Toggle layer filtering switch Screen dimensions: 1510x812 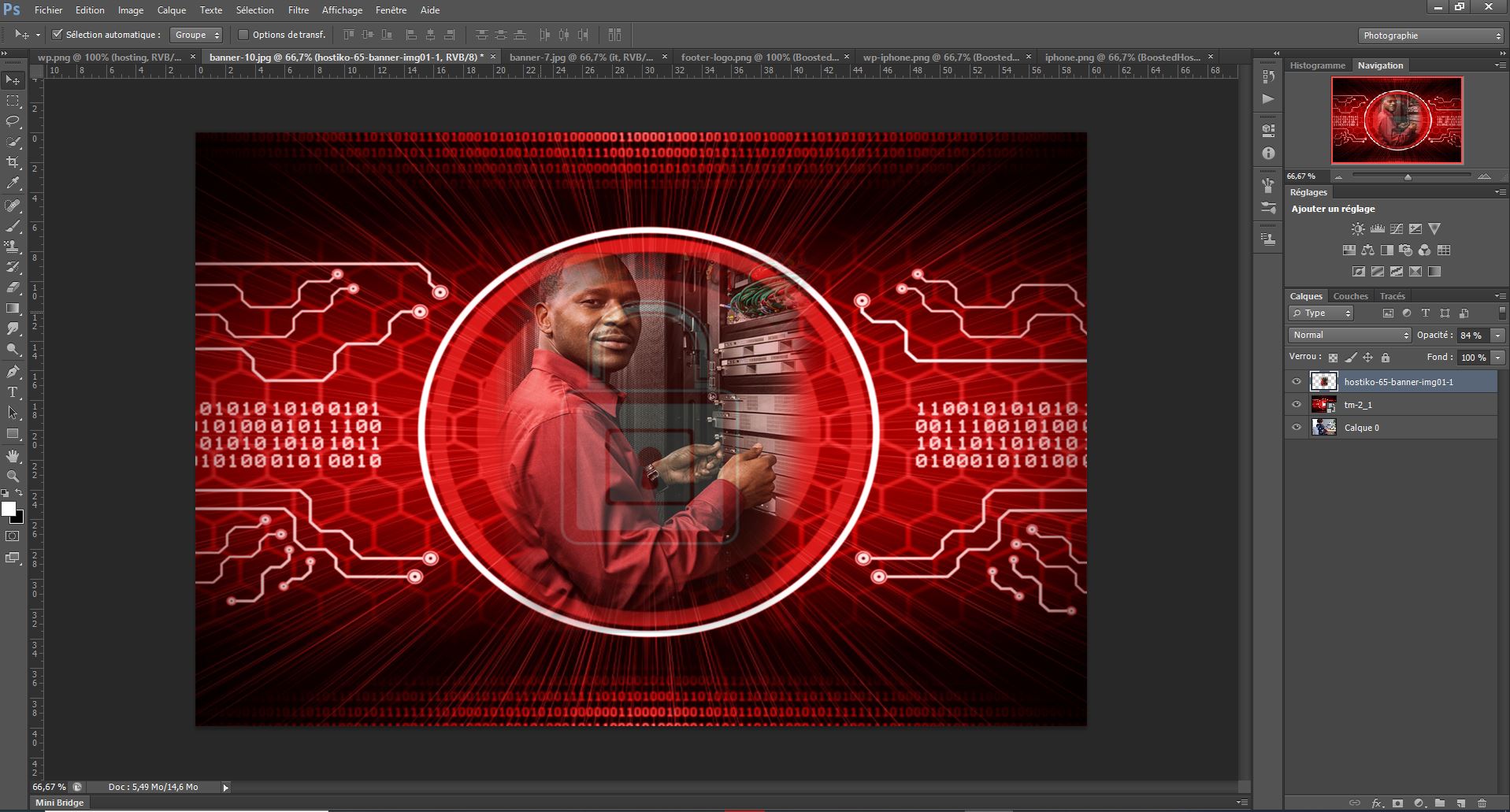click(1501, 313)
